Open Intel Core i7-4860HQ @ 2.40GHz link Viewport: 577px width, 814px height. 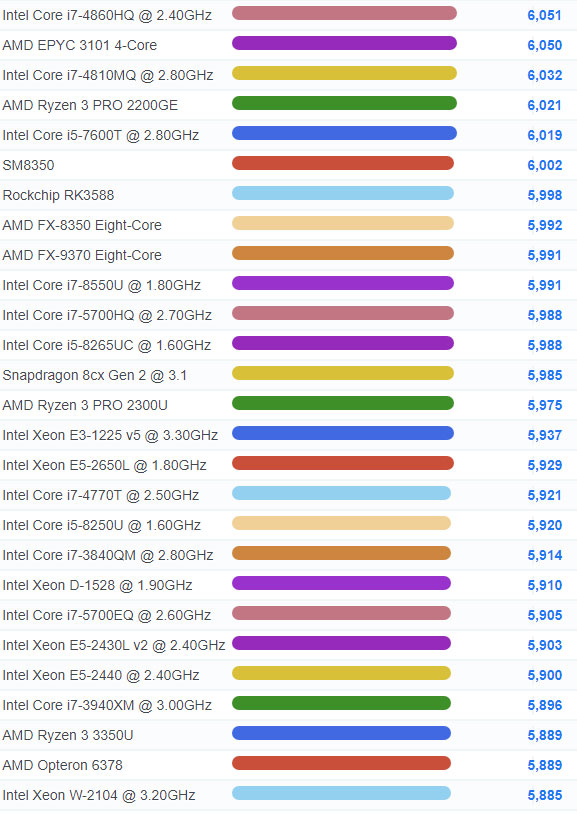pos(107,16)
